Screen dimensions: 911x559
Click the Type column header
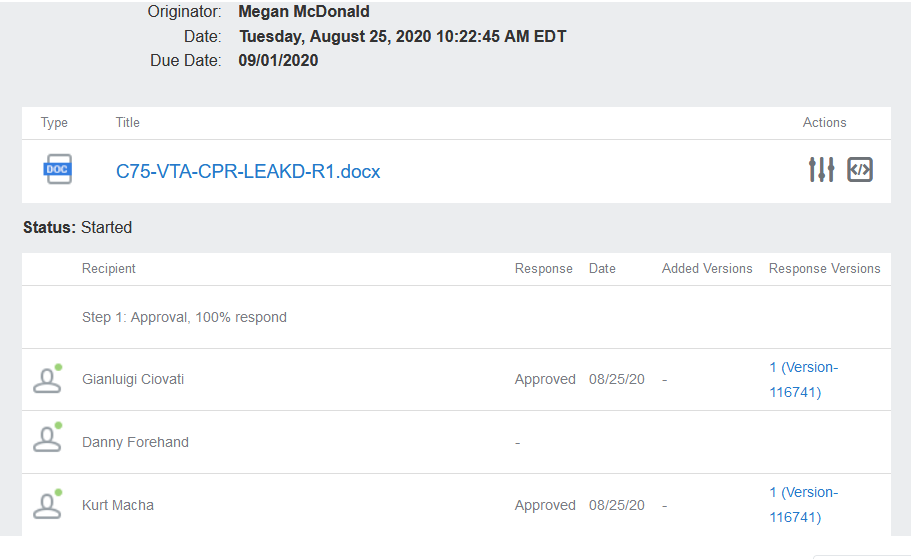pos(54,123)
